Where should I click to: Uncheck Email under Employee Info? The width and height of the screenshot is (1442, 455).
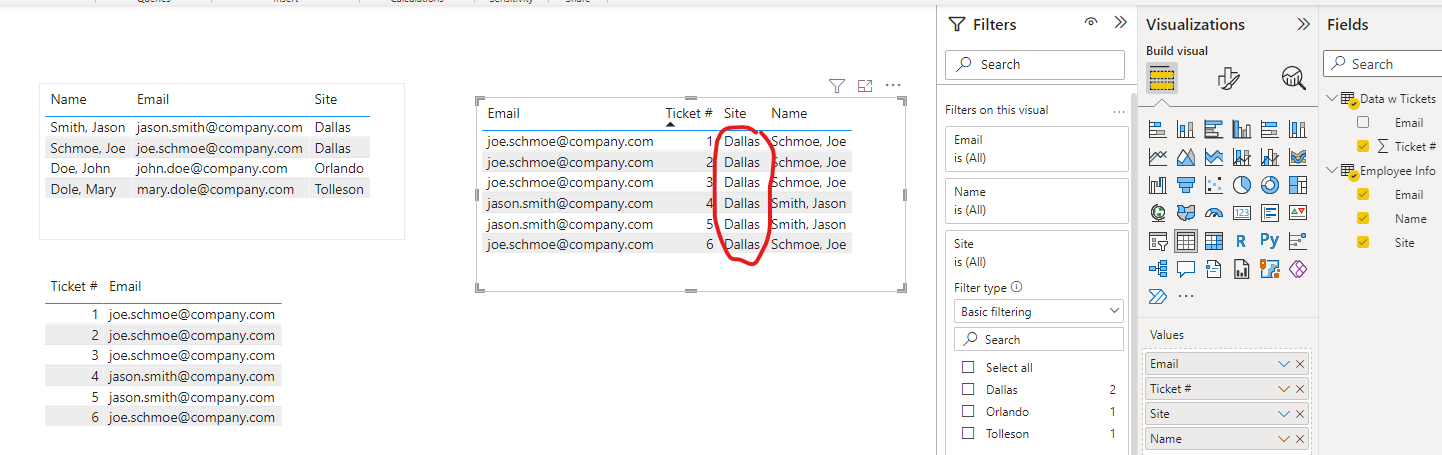pyautogui.click(x=1363, y=194)
